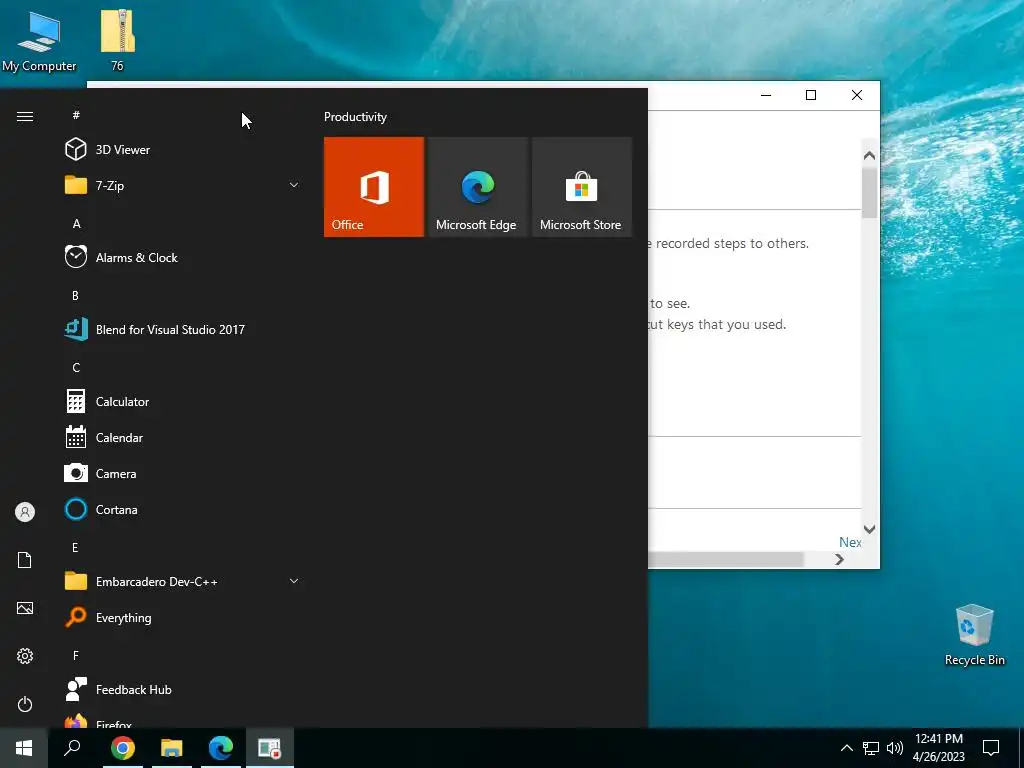This screenshot has width=1024, height=768.
Task: Open Microsoft Edge from the taskbar
Action: (x=221, y=748)
